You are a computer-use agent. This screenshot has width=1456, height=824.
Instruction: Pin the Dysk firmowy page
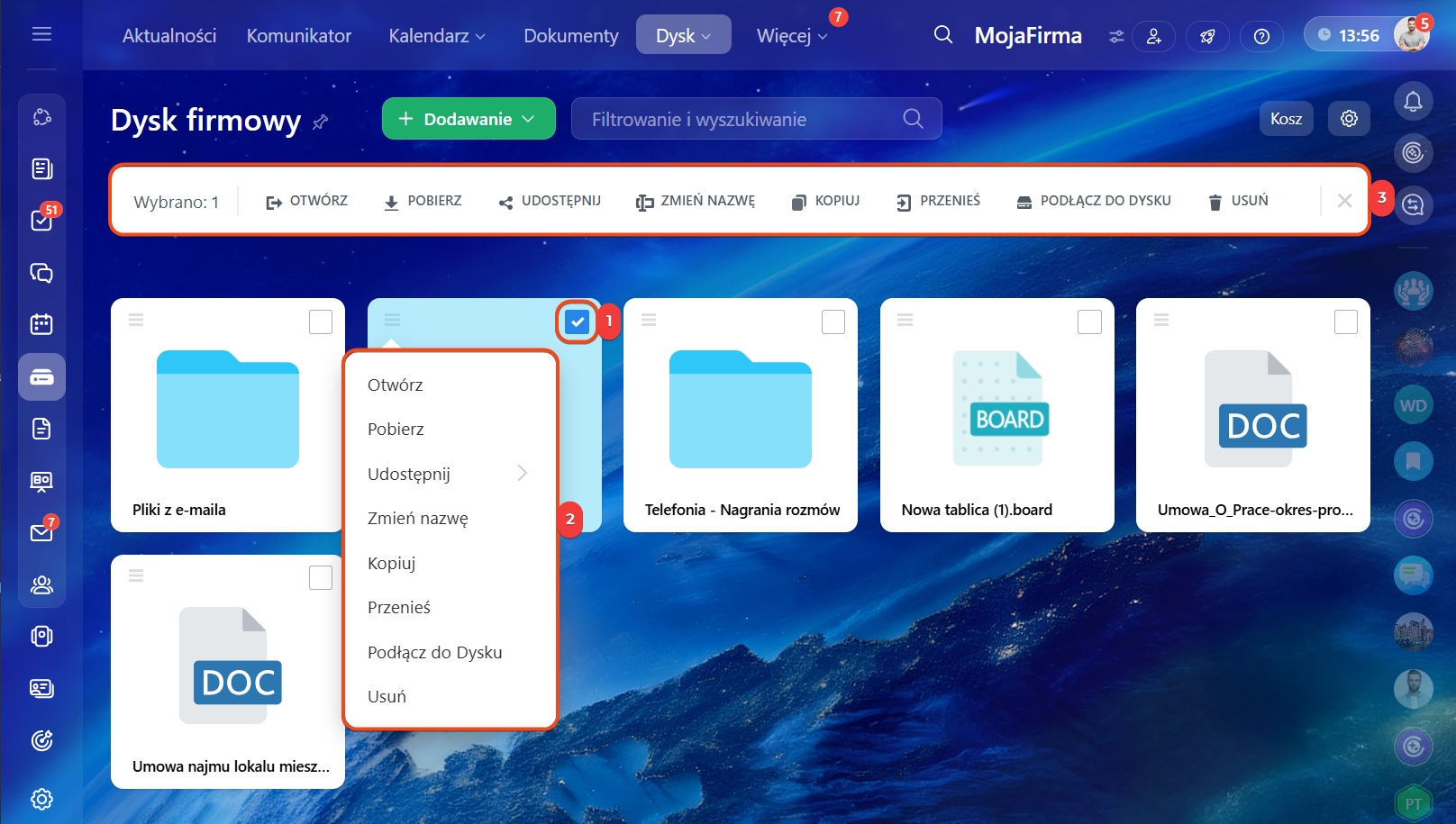point(320,122)
